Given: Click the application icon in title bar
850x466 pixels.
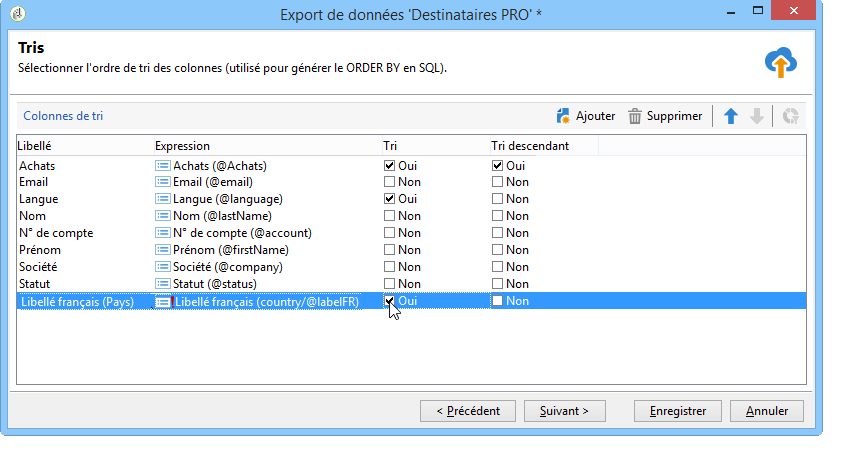Looking at the screenshot, I should click(x=18, y=14).
